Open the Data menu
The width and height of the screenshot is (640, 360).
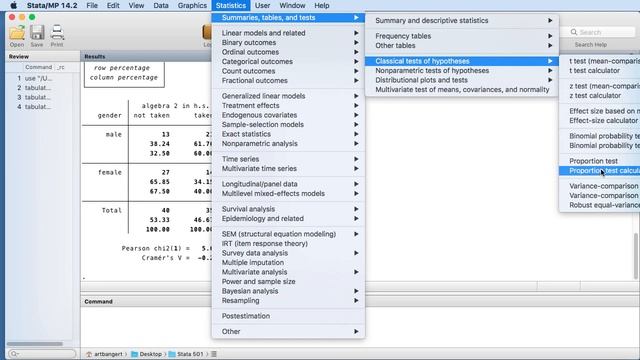161,5
